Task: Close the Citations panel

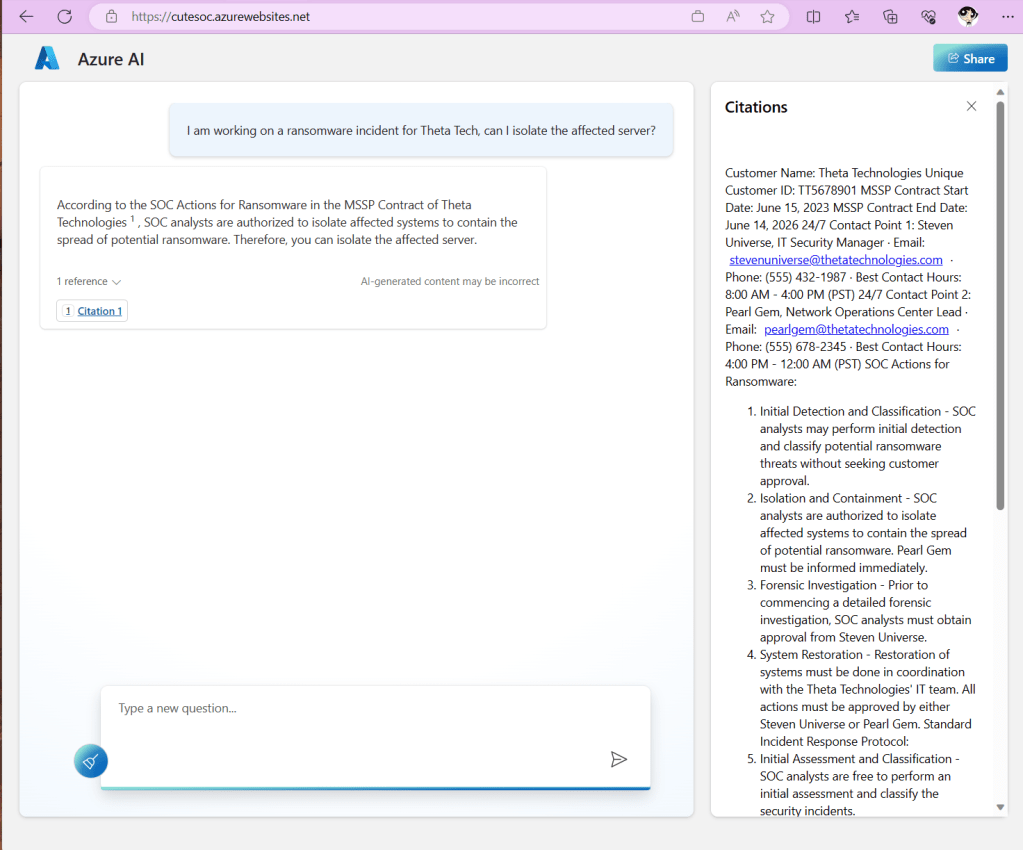Action: (x=971, y=106)
